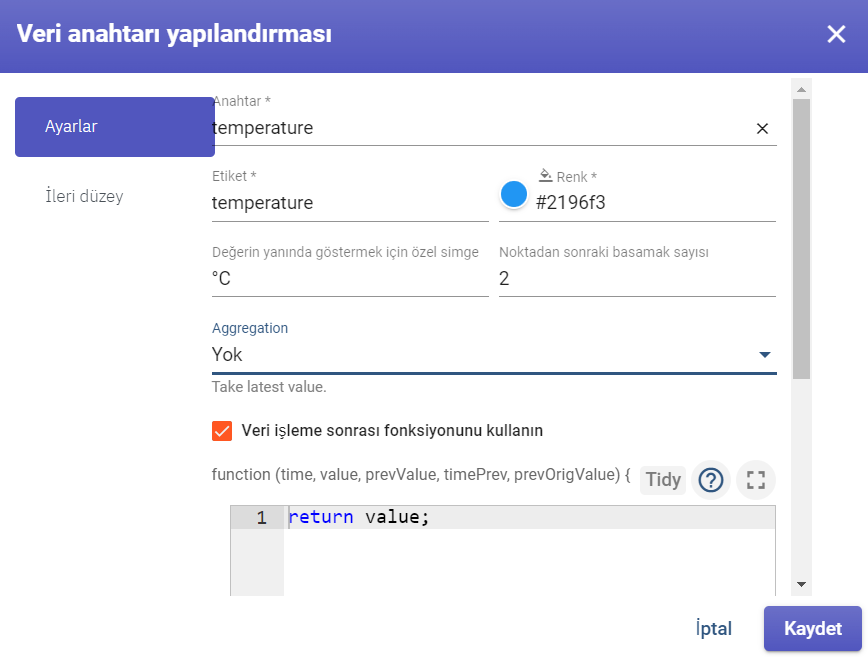The image size is (868, 657).
Task: Click the Take latest value. hint text
Action: (269, 387)
